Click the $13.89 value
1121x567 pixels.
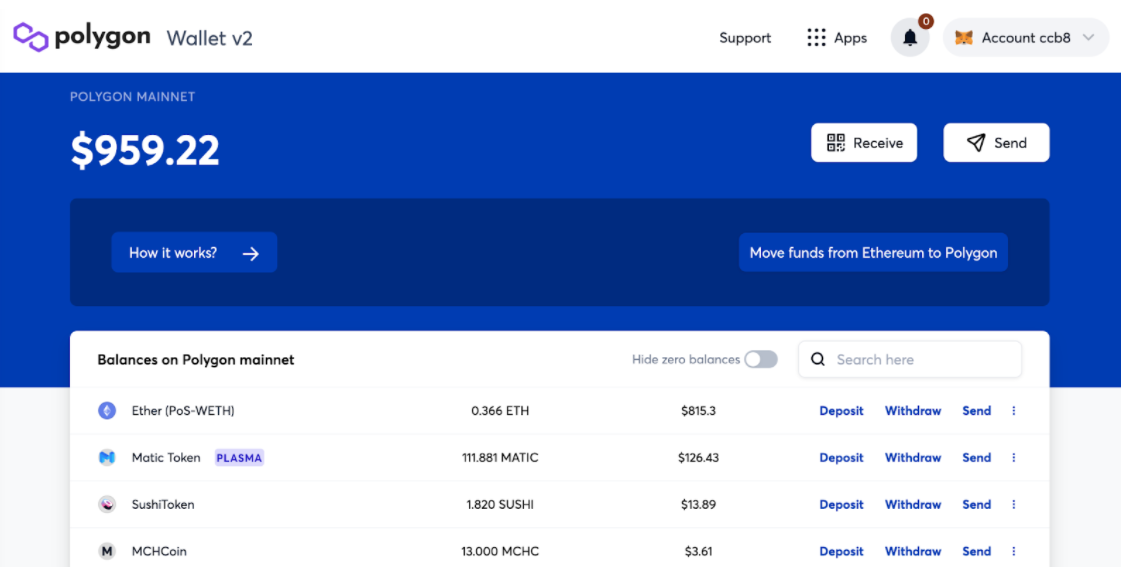[698, 504]
